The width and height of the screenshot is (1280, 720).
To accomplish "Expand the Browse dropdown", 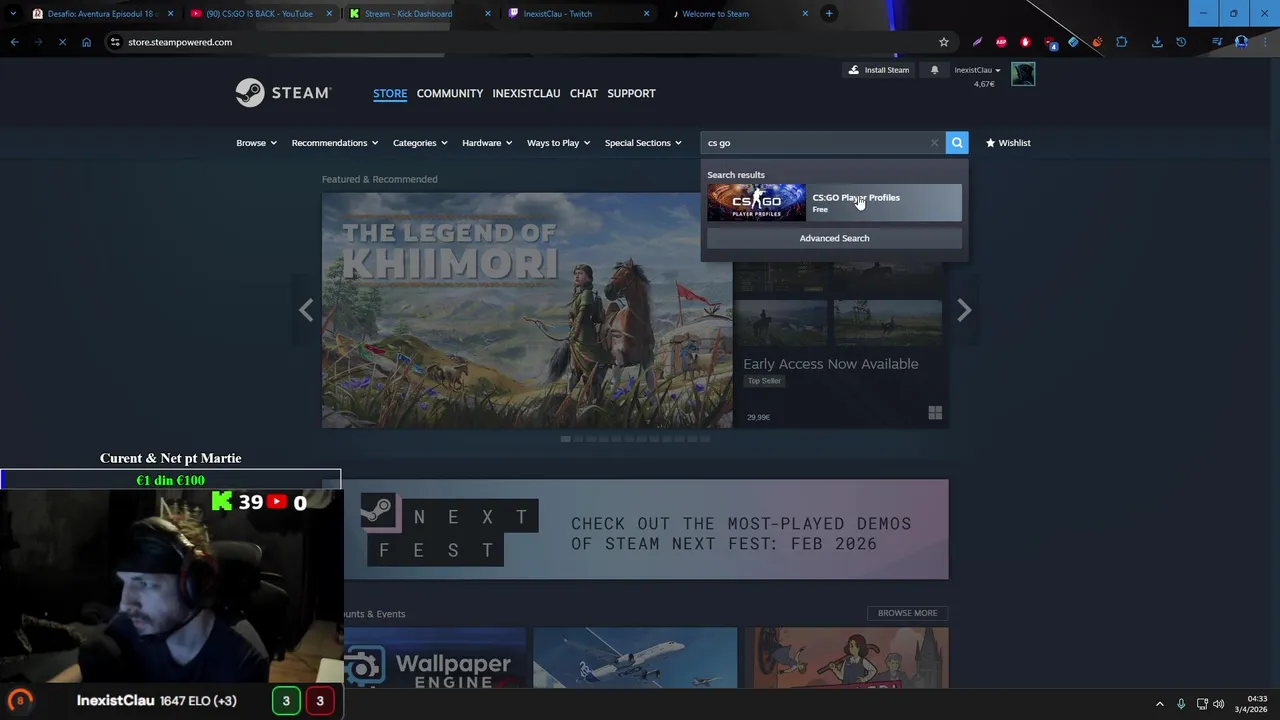I will point(256,143).
